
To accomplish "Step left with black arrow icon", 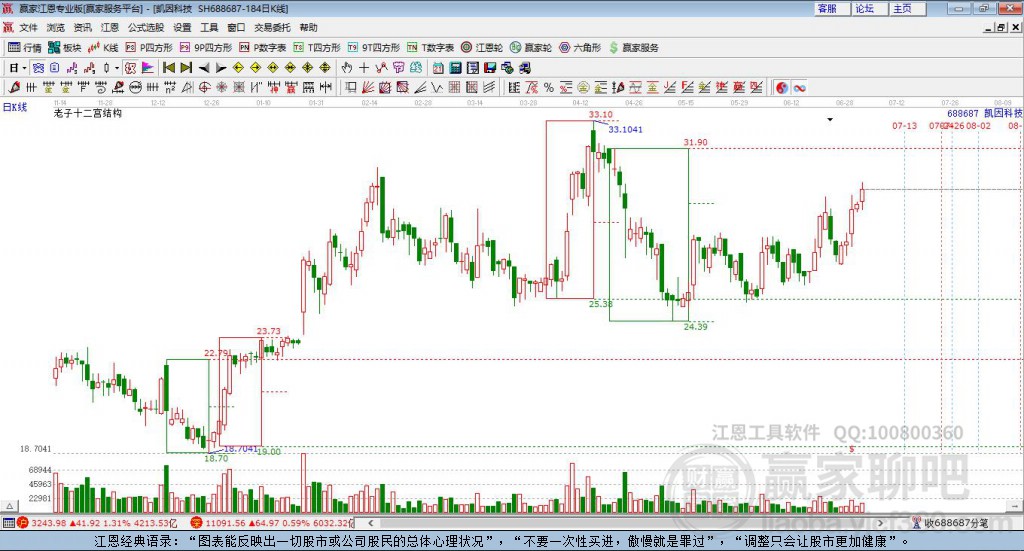I will [204, 68].
